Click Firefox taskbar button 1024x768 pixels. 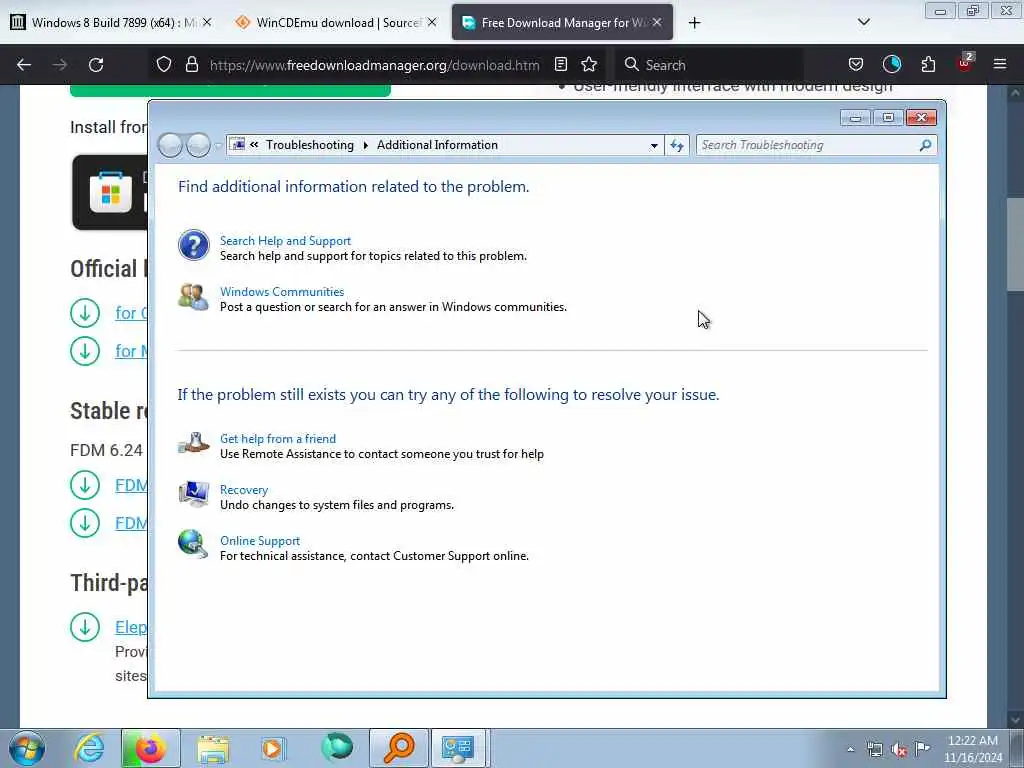(x=150, y=748)
